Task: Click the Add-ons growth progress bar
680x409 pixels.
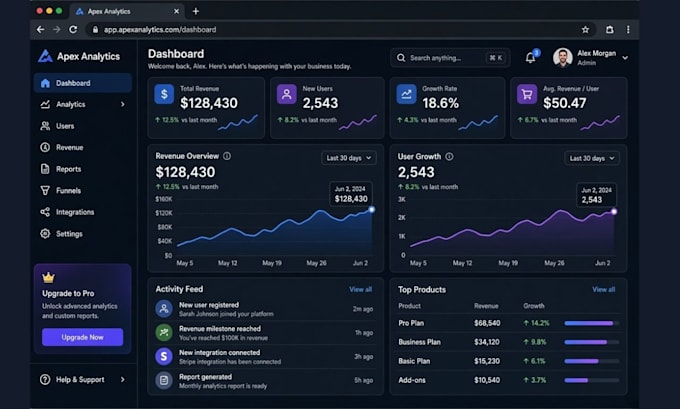Action: (592, 380)
